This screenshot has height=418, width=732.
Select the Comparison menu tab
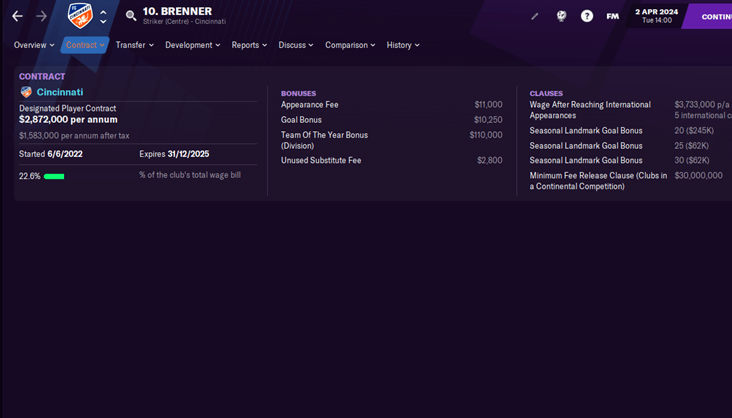point(350,45)
